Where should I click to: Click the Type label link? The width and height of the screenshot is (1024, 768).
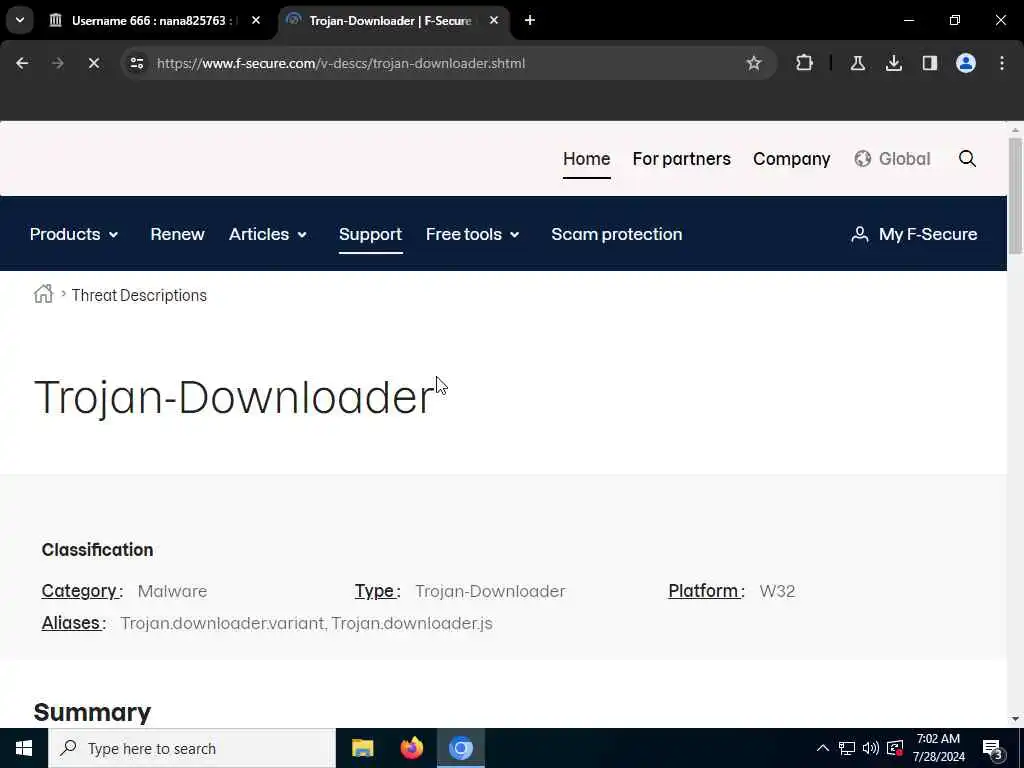click(x=375, y=591)
